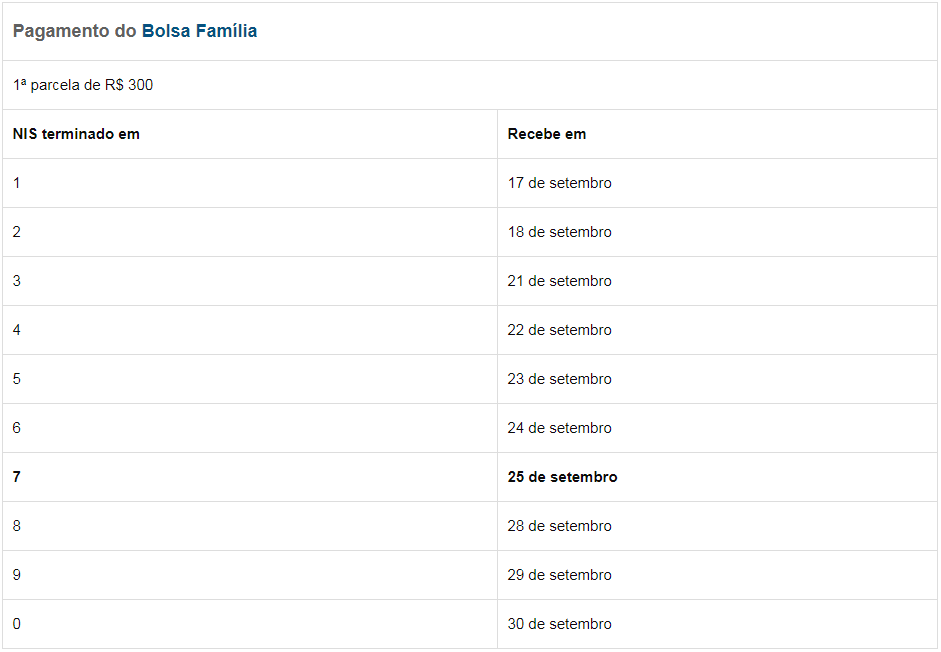Click NIS digit 0 in last row
The width and height of the screenshot is (941, 652).
(250, 624)
